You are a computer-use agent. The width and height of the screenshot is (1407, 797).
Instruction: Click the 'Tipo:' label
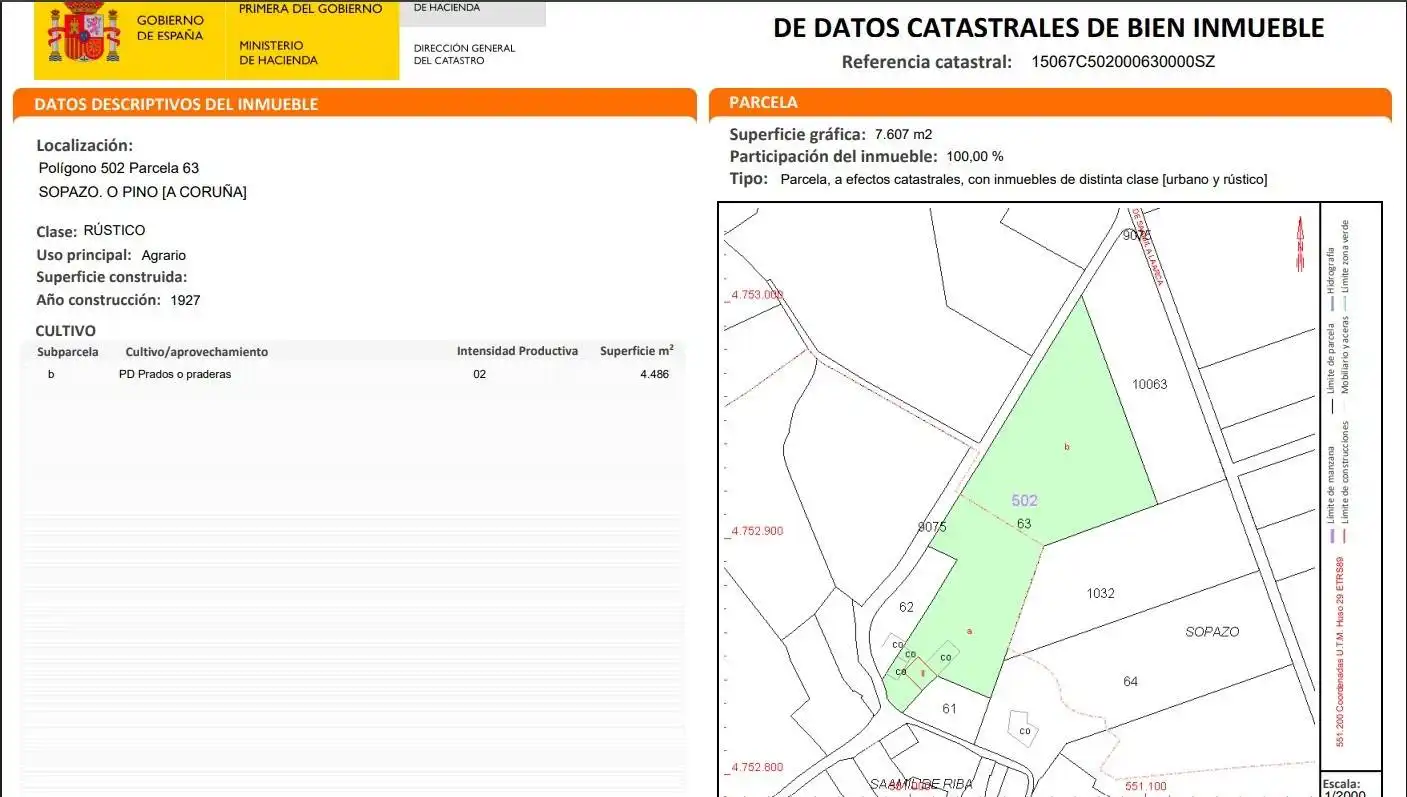point(749,178)
